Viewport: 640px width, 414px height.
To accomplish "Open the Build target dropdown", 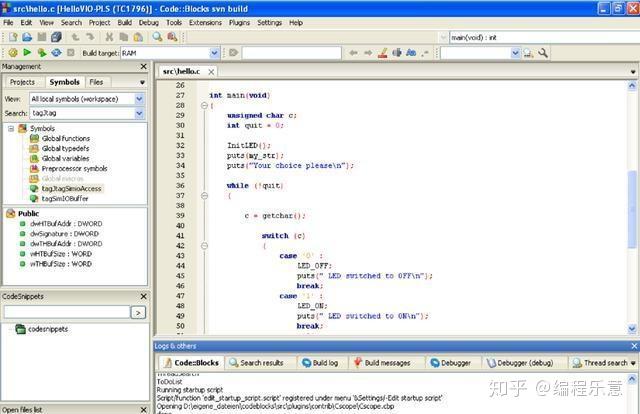I will [x=214, y=53].
